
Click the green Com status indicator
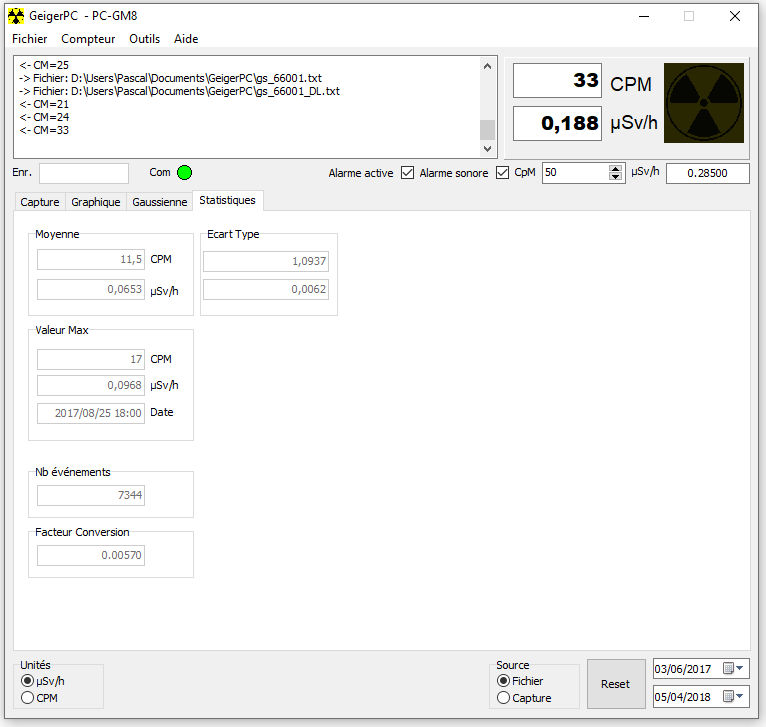(184, 173)
